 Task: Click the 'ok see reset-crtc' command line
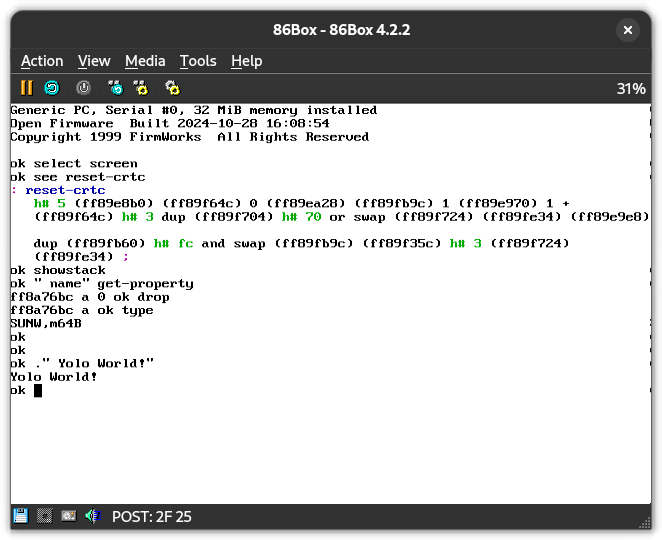pyautogui.click(x=78, y=177)
